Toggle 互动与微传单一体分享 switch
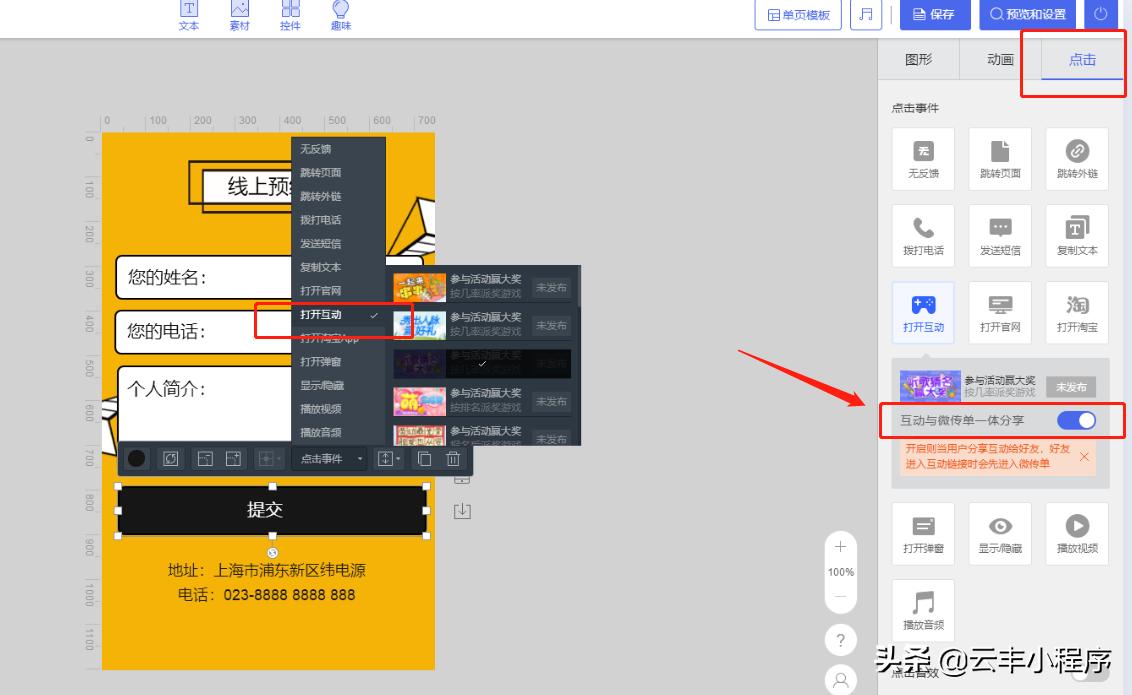Screen dimensions: 1132x695 (1076, 421)
